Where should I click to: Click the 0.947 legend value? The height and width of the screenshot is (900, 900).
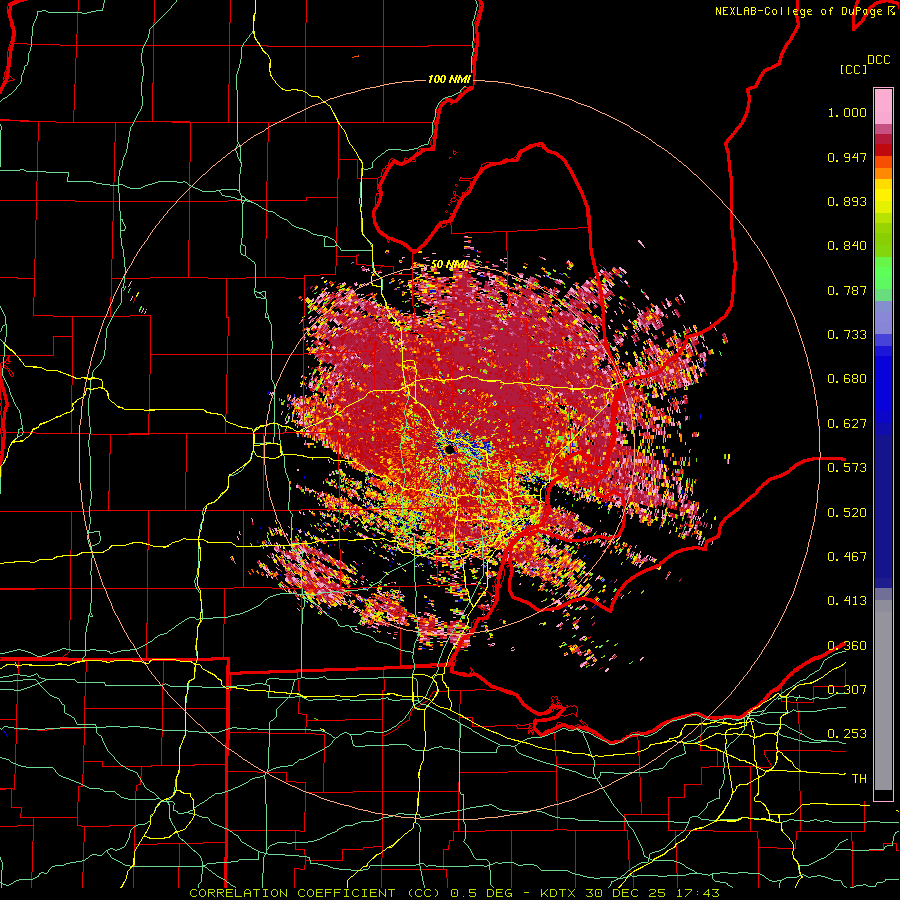pos(847,157)
